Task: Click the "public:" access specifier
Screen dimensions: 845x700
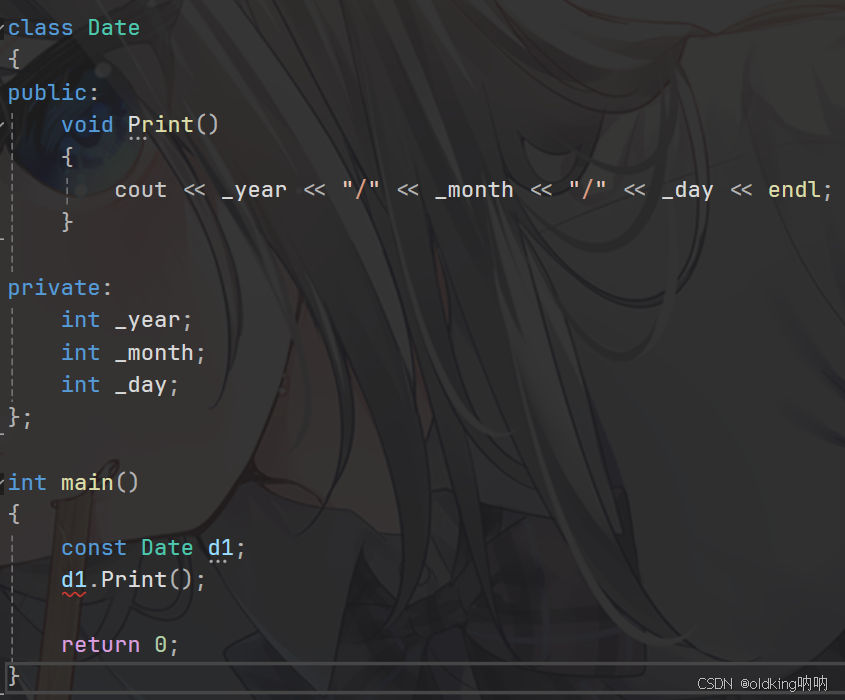Action: pos(53,93)
